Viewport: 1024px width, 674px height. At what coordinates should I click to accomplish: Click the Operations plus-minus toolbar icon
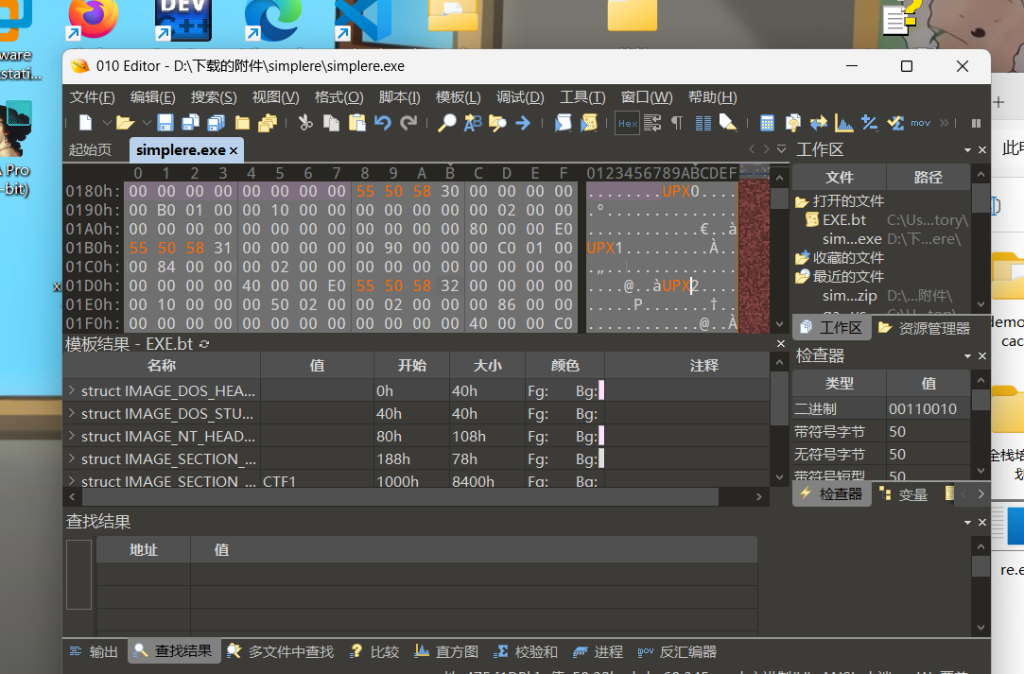[x=869, y=123]
